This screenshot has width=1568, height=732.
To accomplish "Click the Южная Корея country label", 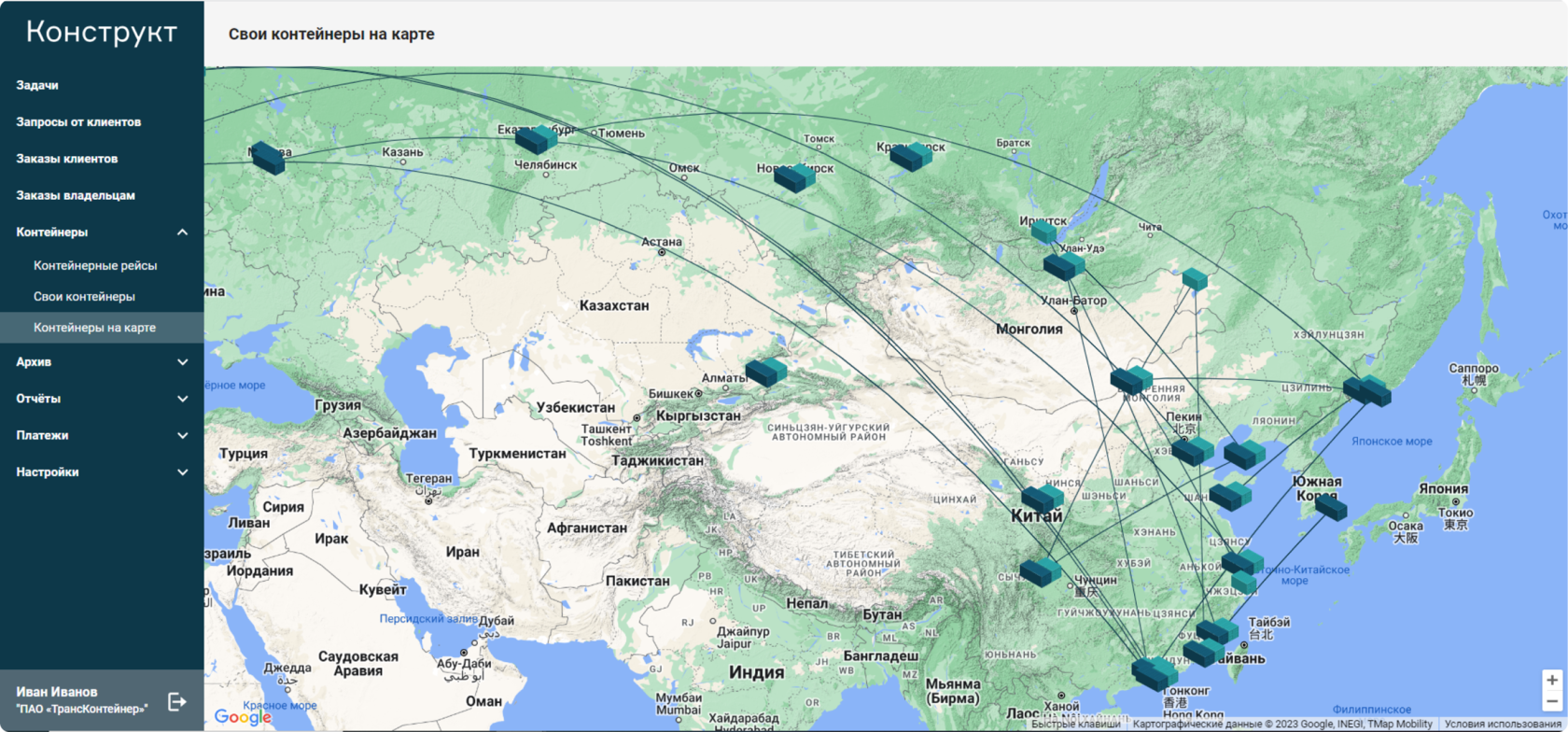I will point(1317,489).
